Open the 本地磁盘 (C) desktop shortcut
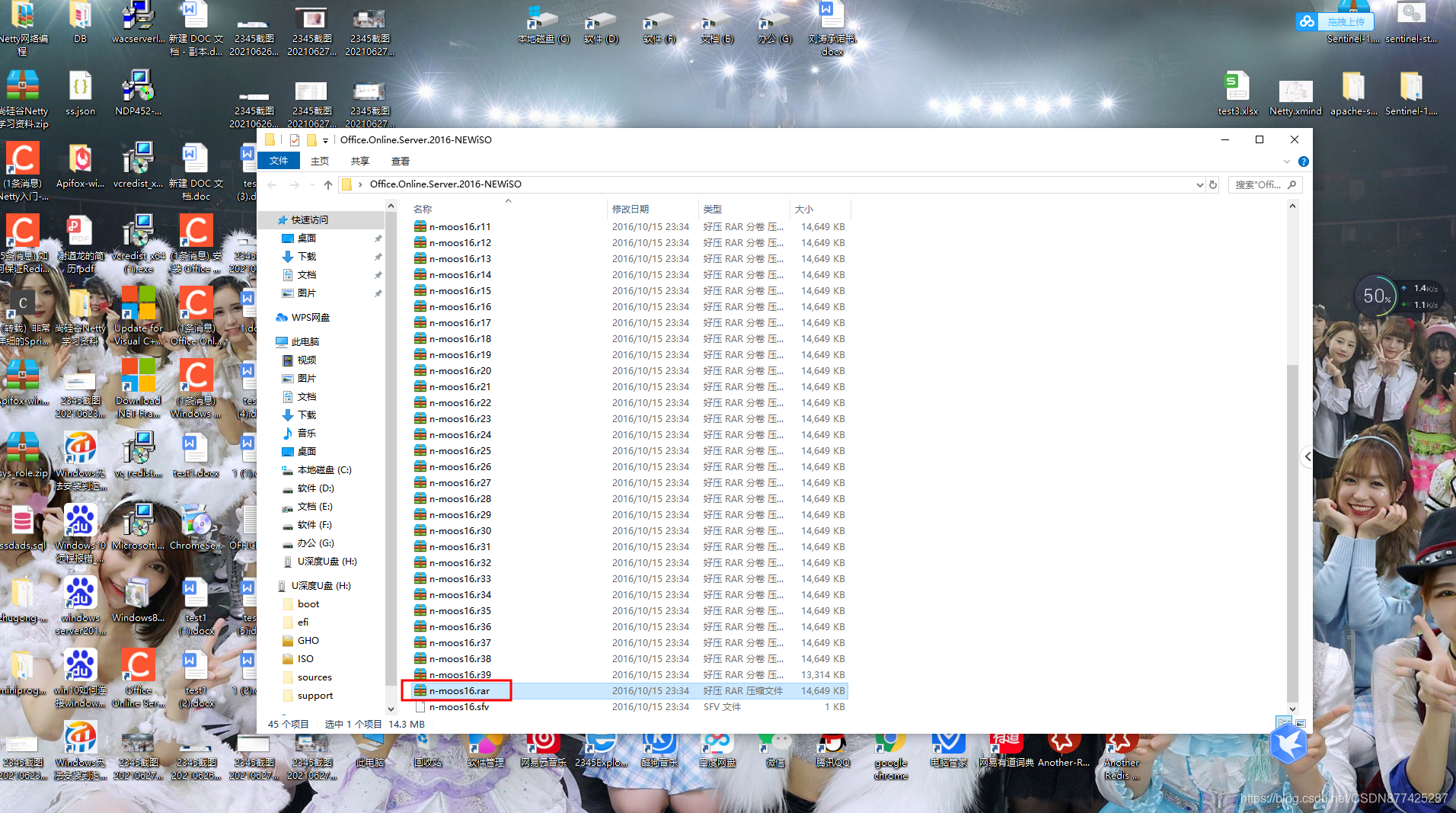This screenshot has width=1456, height=813. [543, 24]
